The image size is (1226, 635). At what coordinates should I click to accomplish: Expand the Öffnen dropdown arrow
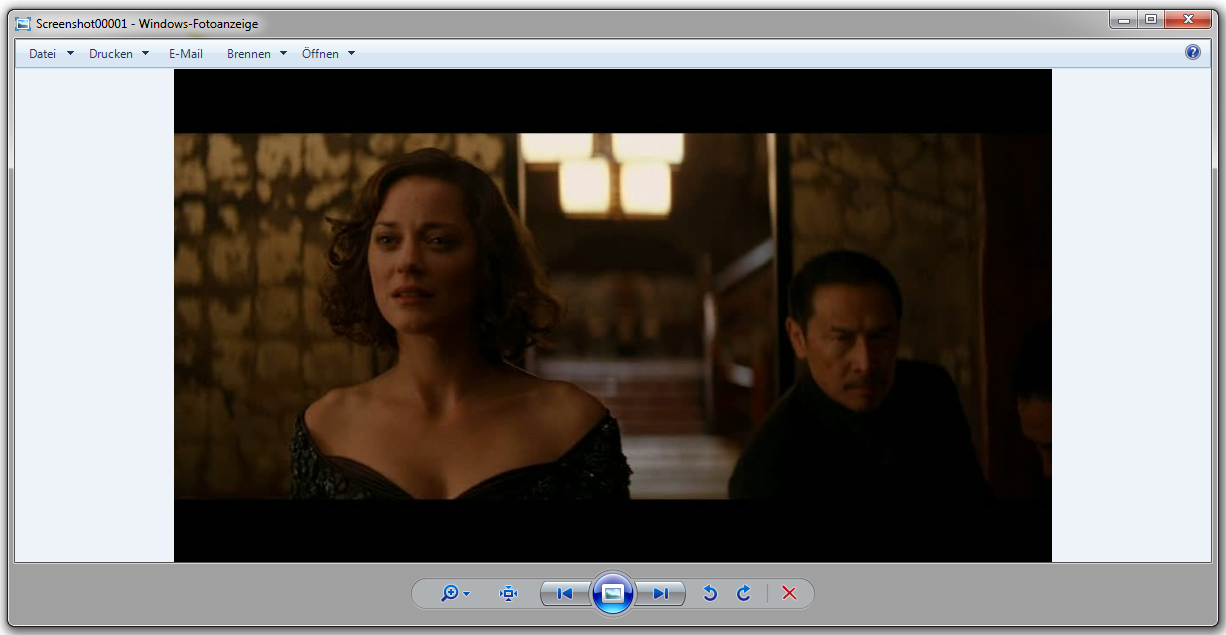(351, 54)
